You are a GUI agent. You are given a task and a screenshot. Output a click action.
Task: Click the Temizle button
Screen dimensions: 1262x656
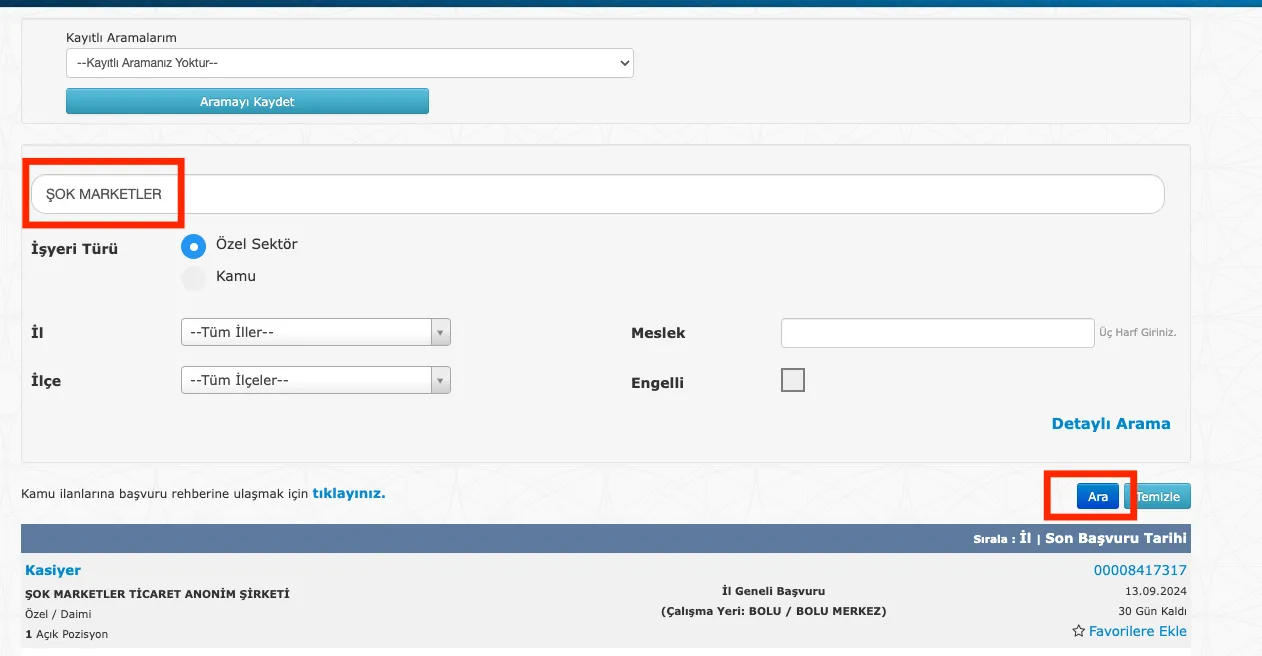point(1158,497)
